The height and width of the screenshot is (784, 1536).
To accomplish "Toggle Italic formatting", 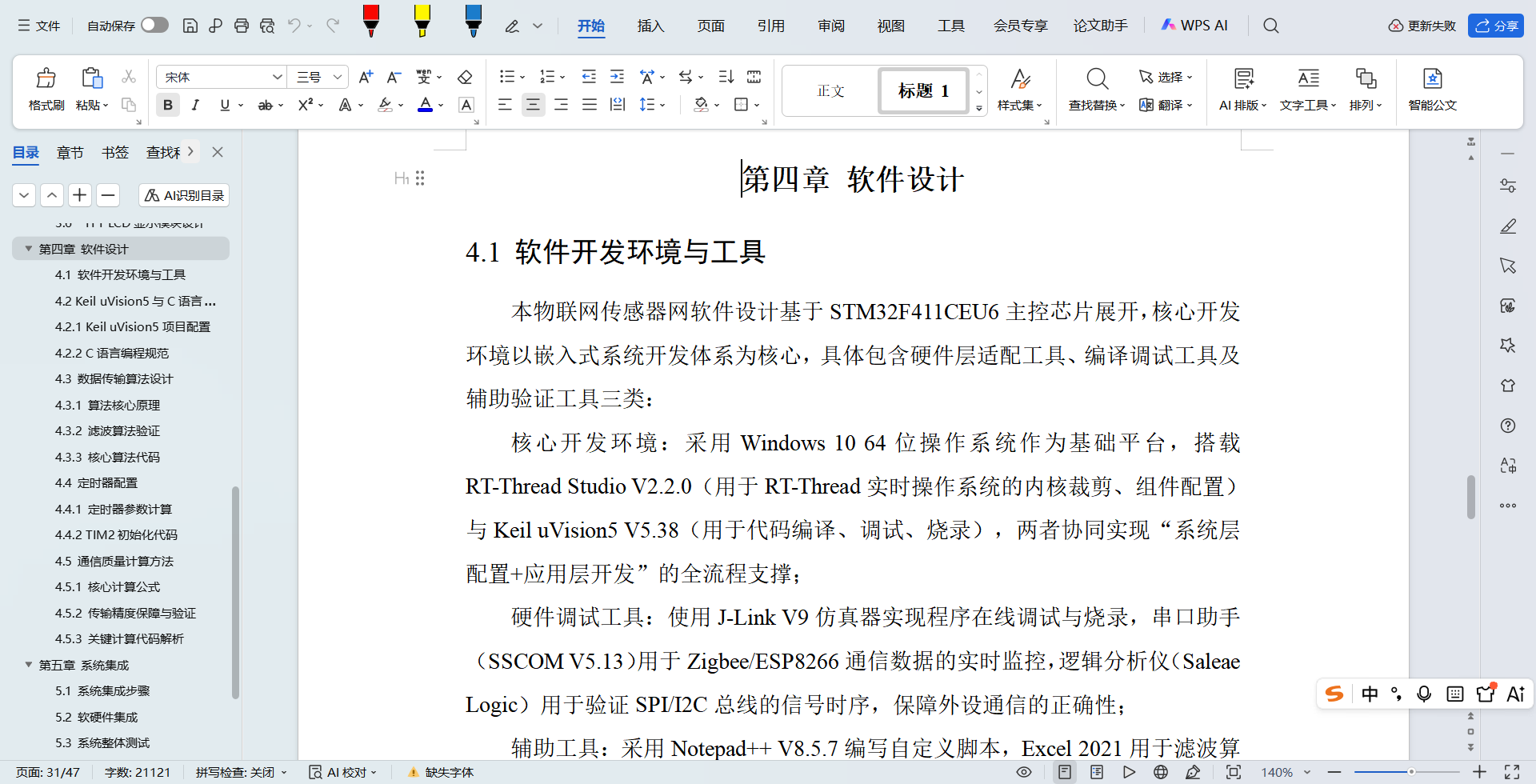I will pyautogui.click(x=195, y=105).
